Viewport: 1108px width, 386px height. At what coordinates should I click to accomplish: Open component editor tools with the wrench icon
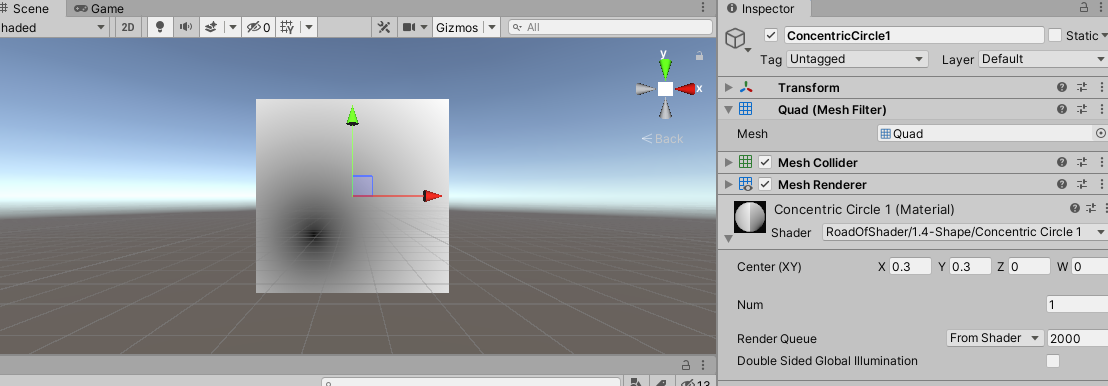[x=384, y=27]
